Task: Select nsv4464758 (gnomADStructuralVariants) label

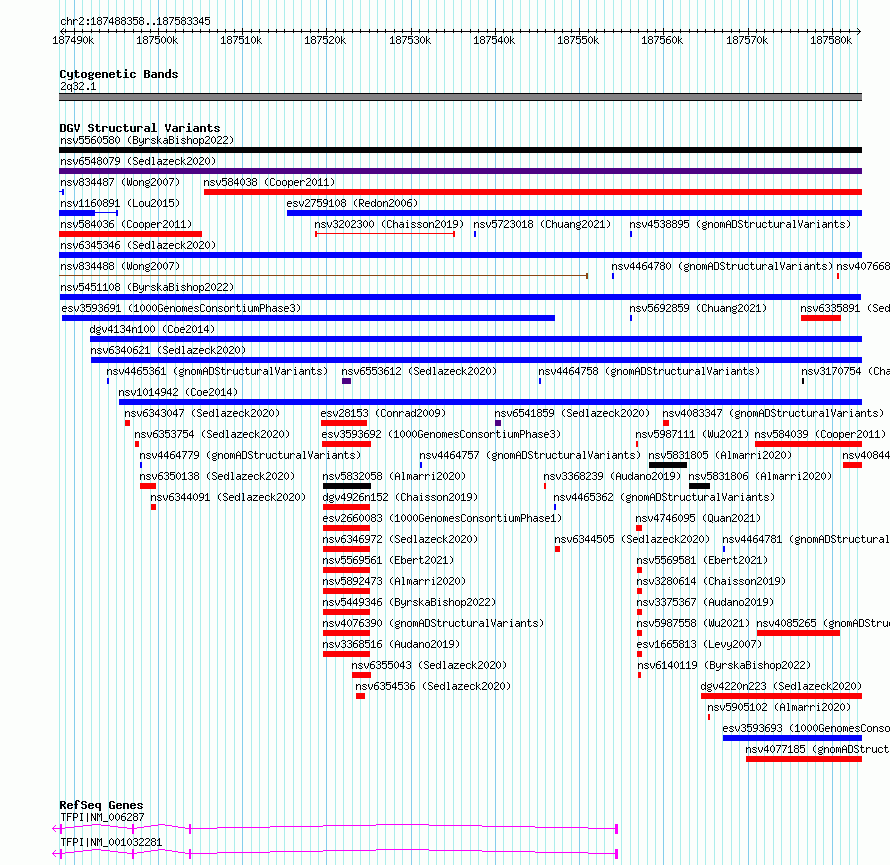Action: point(649,371)
